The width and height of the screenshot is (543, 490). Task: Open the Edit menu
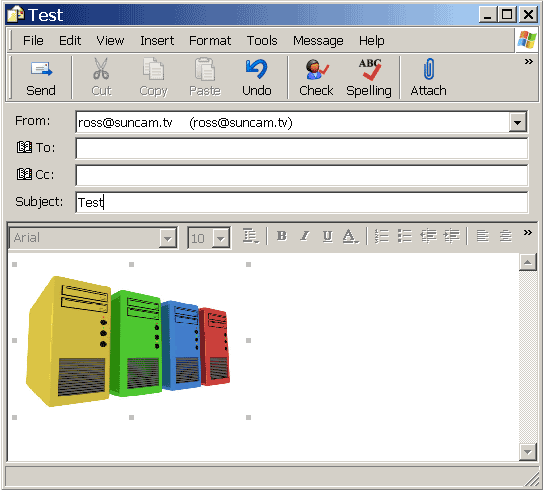point(70,41)
